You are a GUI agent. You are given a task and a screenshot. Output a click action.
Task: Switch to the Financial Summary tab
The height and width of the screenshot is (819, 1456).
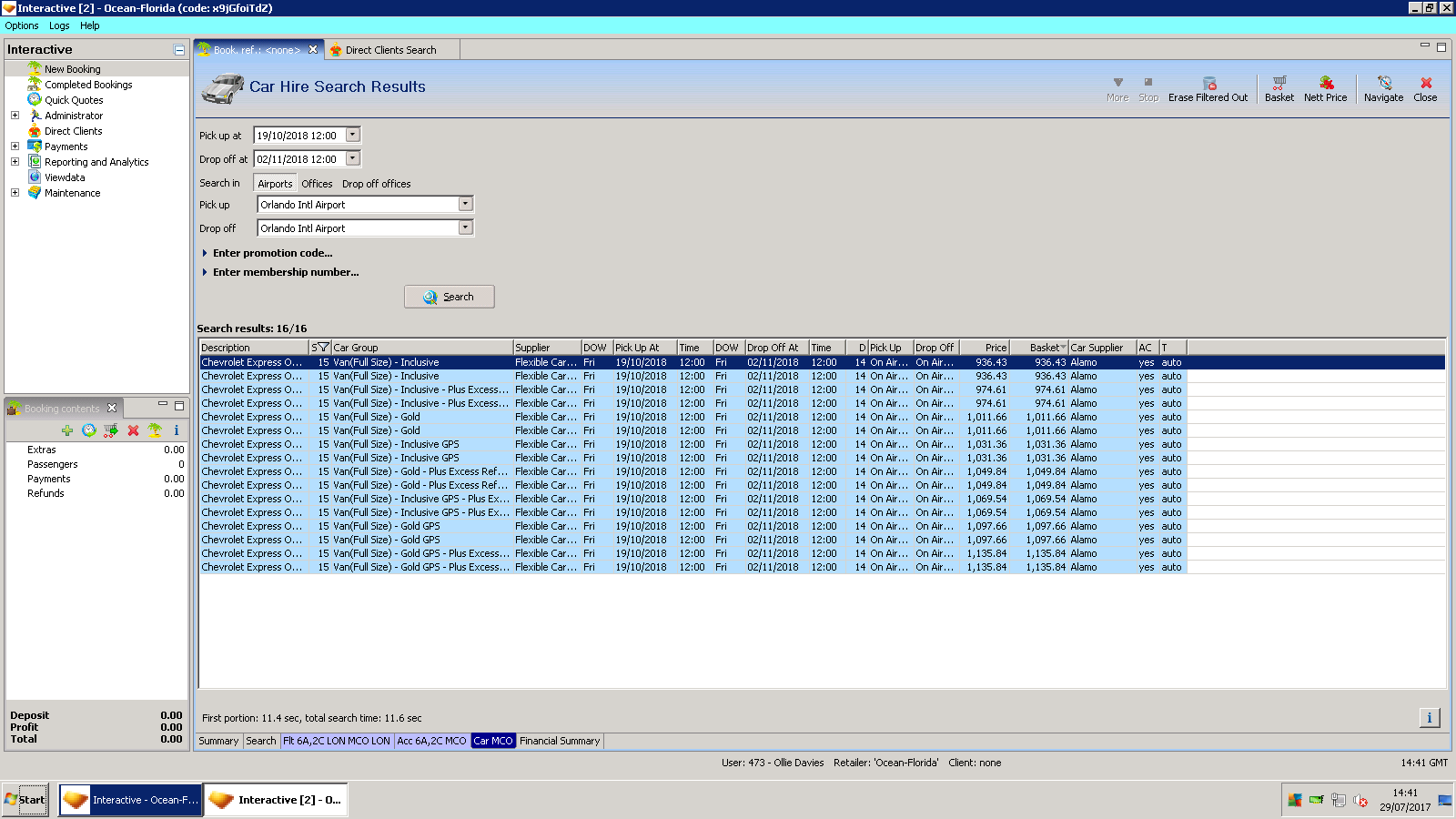pyautogui.click(x=560, y=741)
